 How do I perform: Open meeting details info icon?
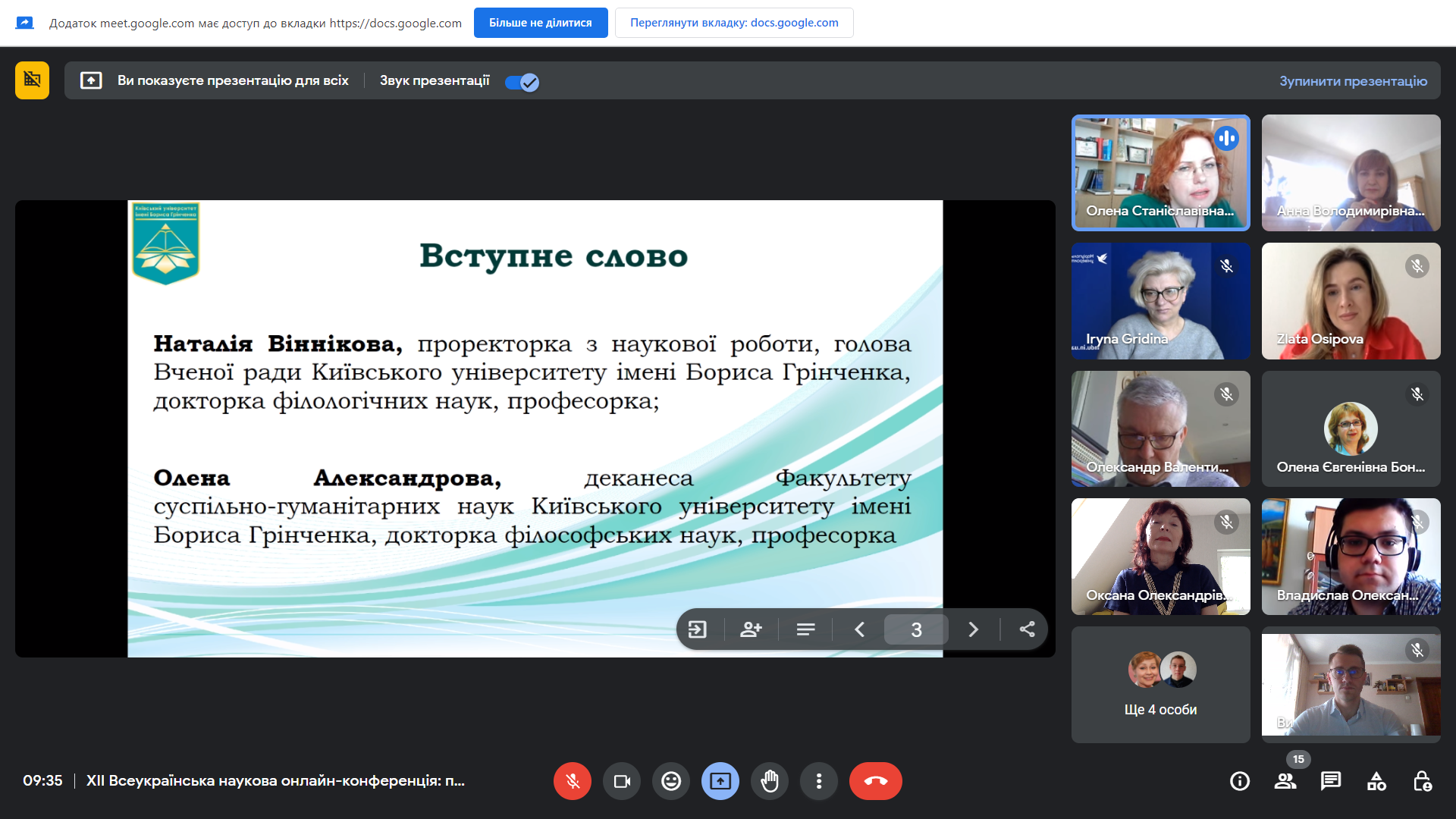click(x=1240, y=781)
